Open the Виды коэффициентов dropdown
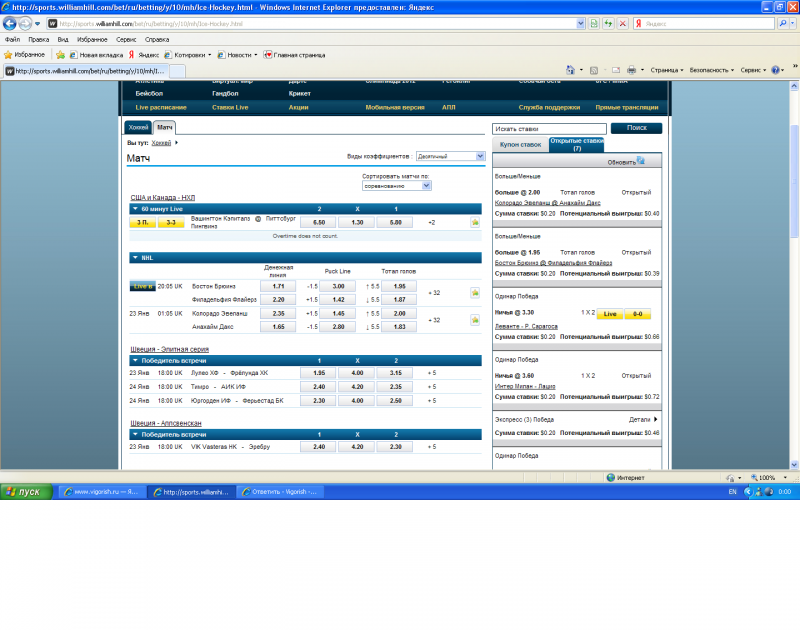 450,156
